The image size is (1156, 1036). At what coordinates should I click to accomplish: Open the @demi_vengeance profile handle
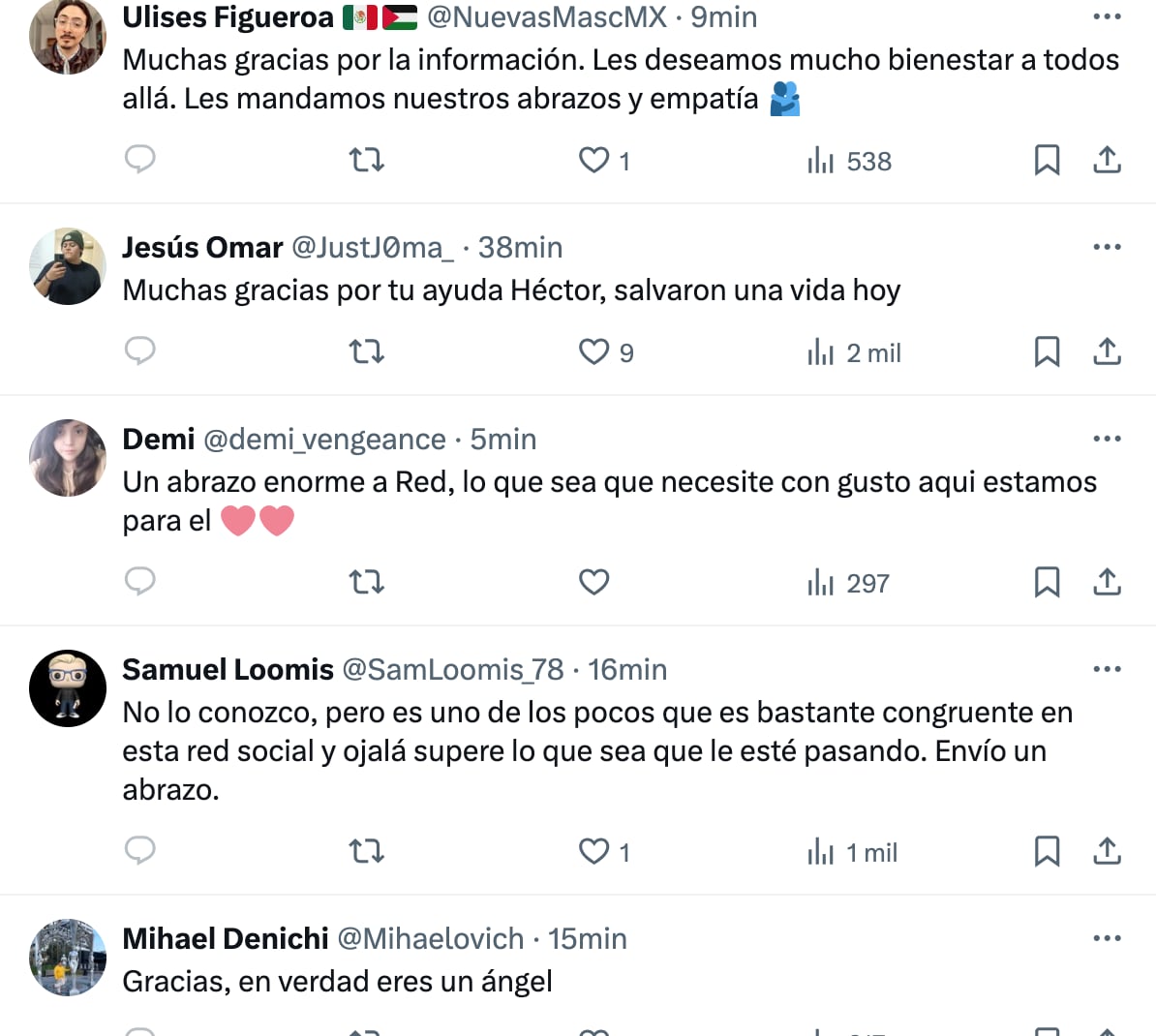324,439
